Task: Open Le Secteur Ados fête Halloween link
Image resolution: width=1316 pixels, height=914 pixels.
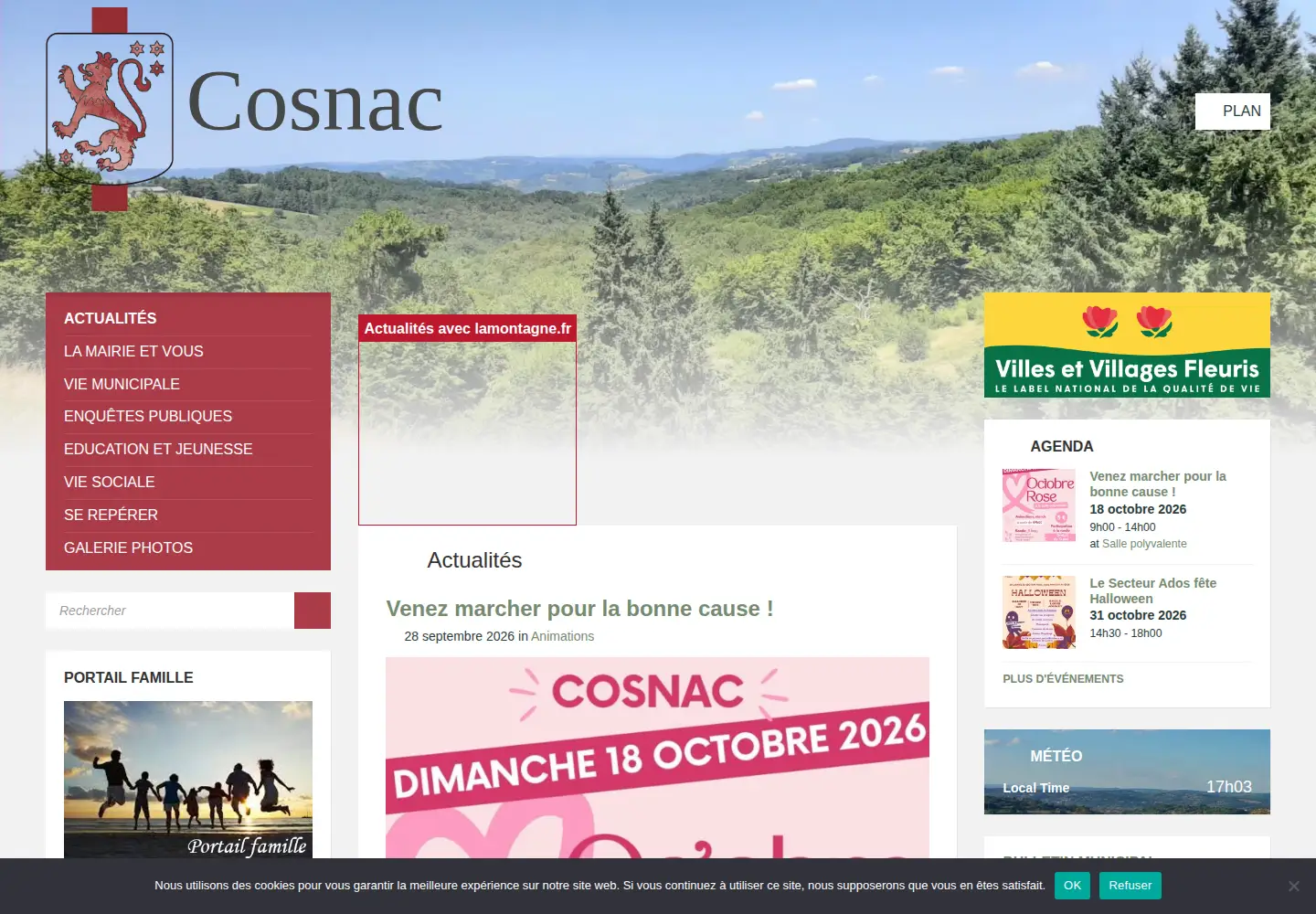Action: (1152, 590)
